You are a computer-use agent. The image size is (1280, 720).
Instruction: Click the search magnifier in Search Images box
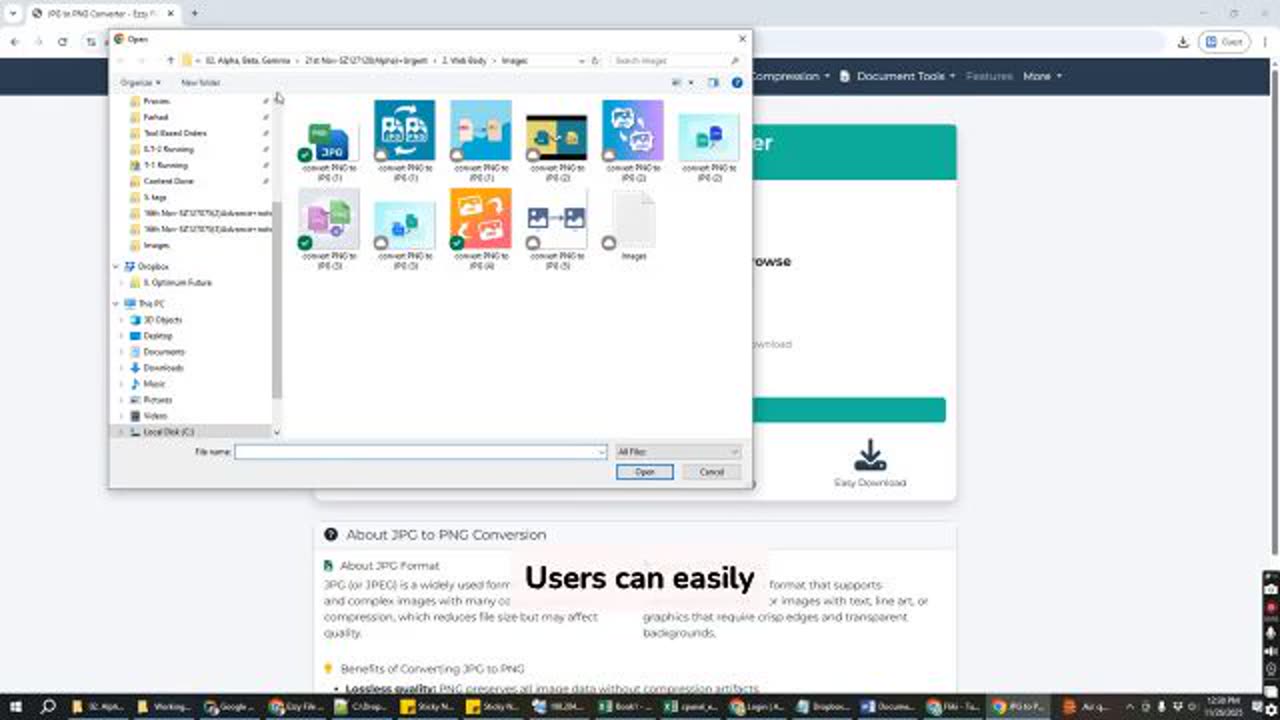pyautogui.click(x=735, y=61)
